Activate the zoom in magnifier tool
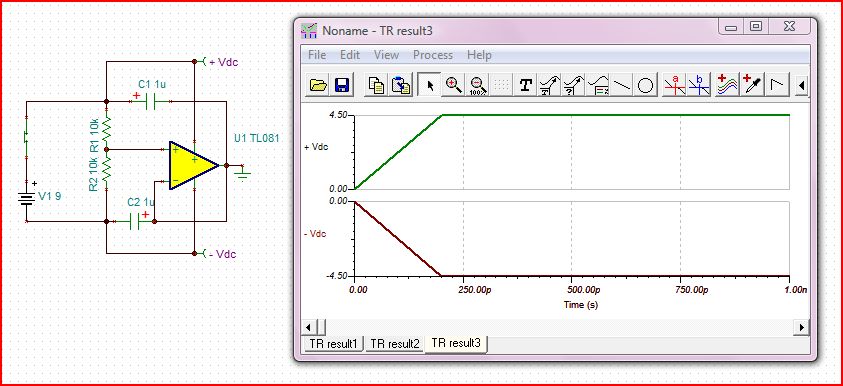The image size is (843, 386). pos(454,85)
